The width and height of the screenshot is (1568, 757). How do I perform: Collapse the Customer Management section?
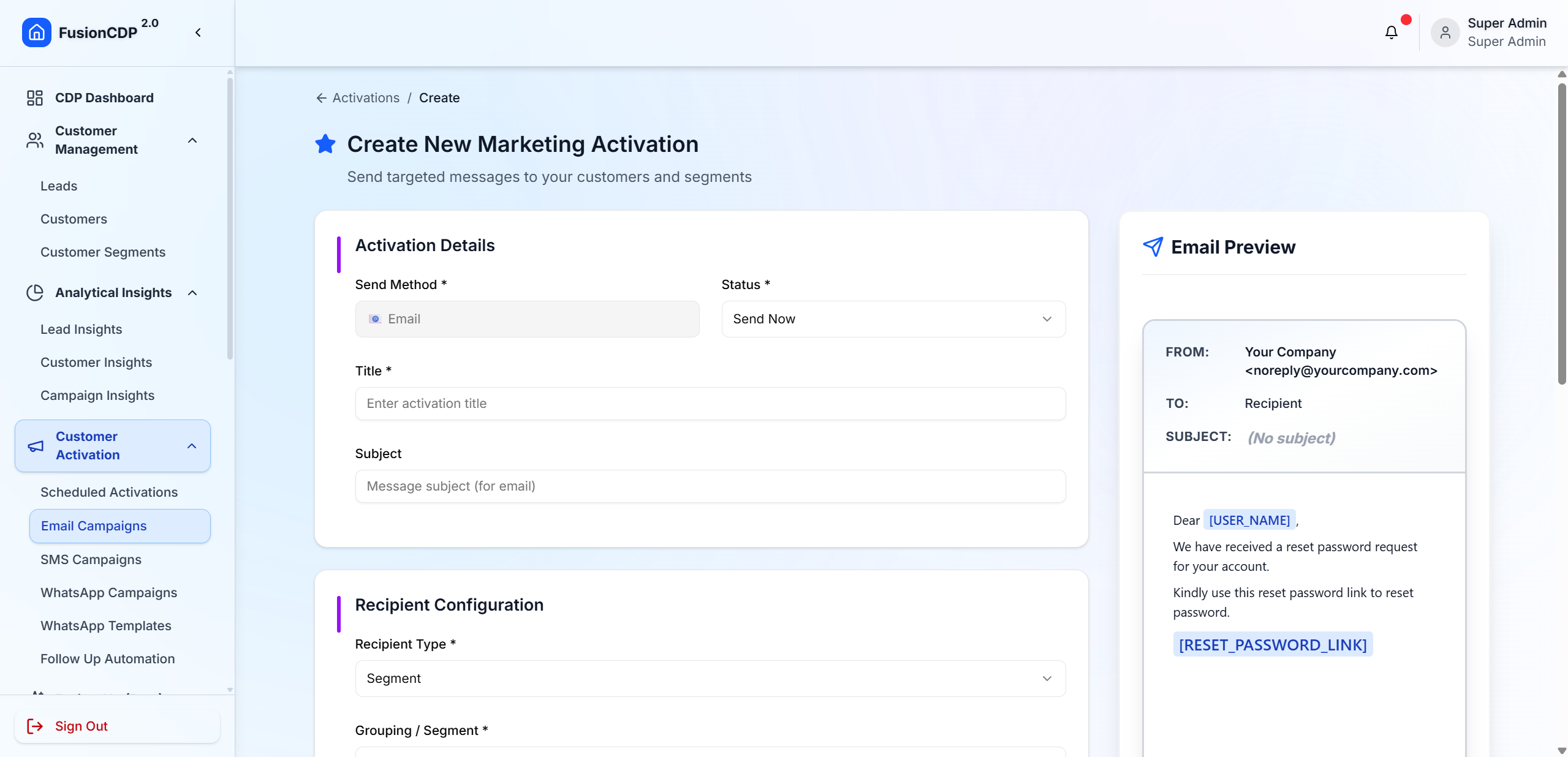coord(192,140)
